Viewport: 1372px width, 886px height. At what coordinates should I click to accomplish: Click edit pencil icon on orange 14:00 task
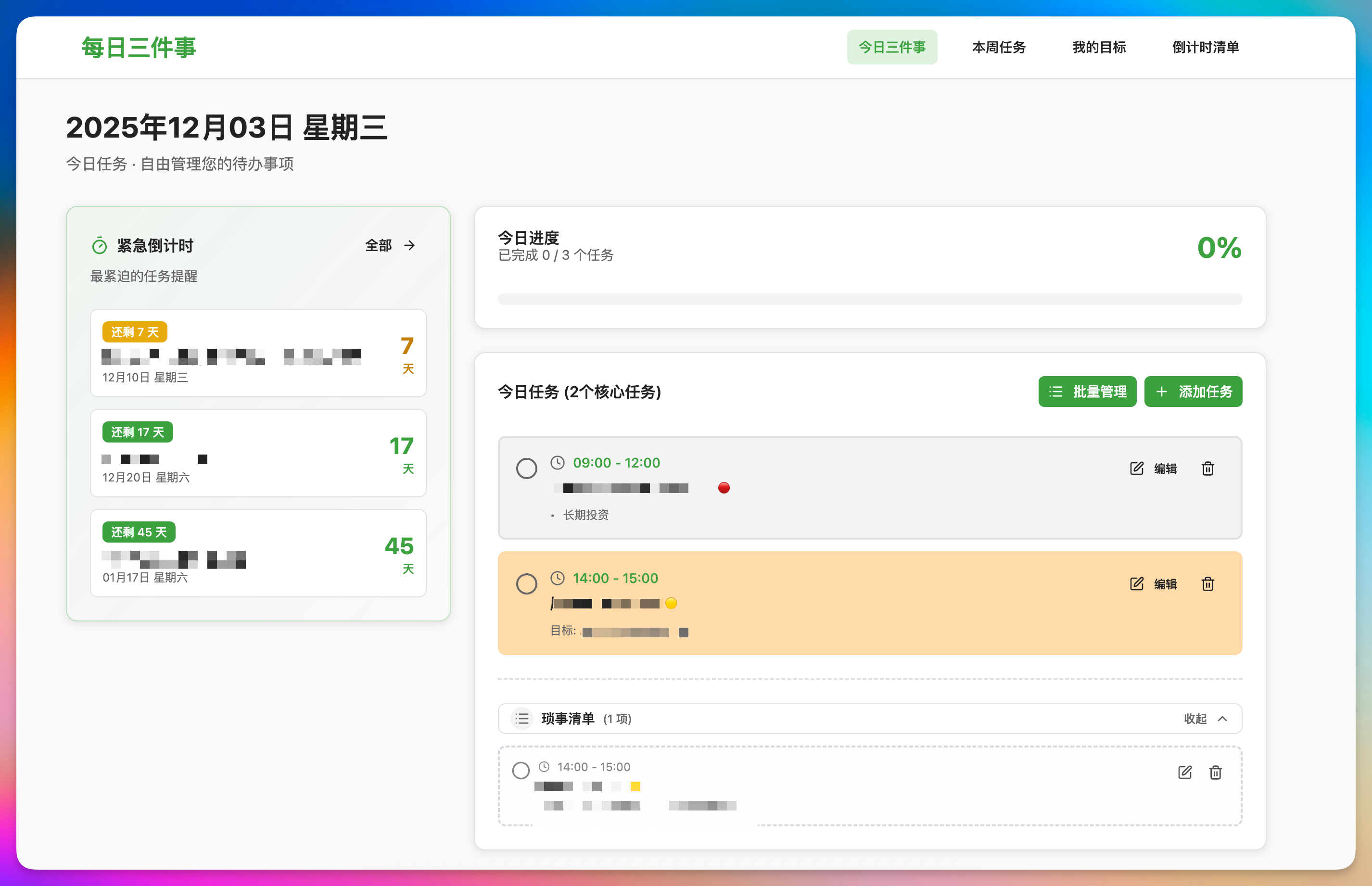tap(1137, 584)
